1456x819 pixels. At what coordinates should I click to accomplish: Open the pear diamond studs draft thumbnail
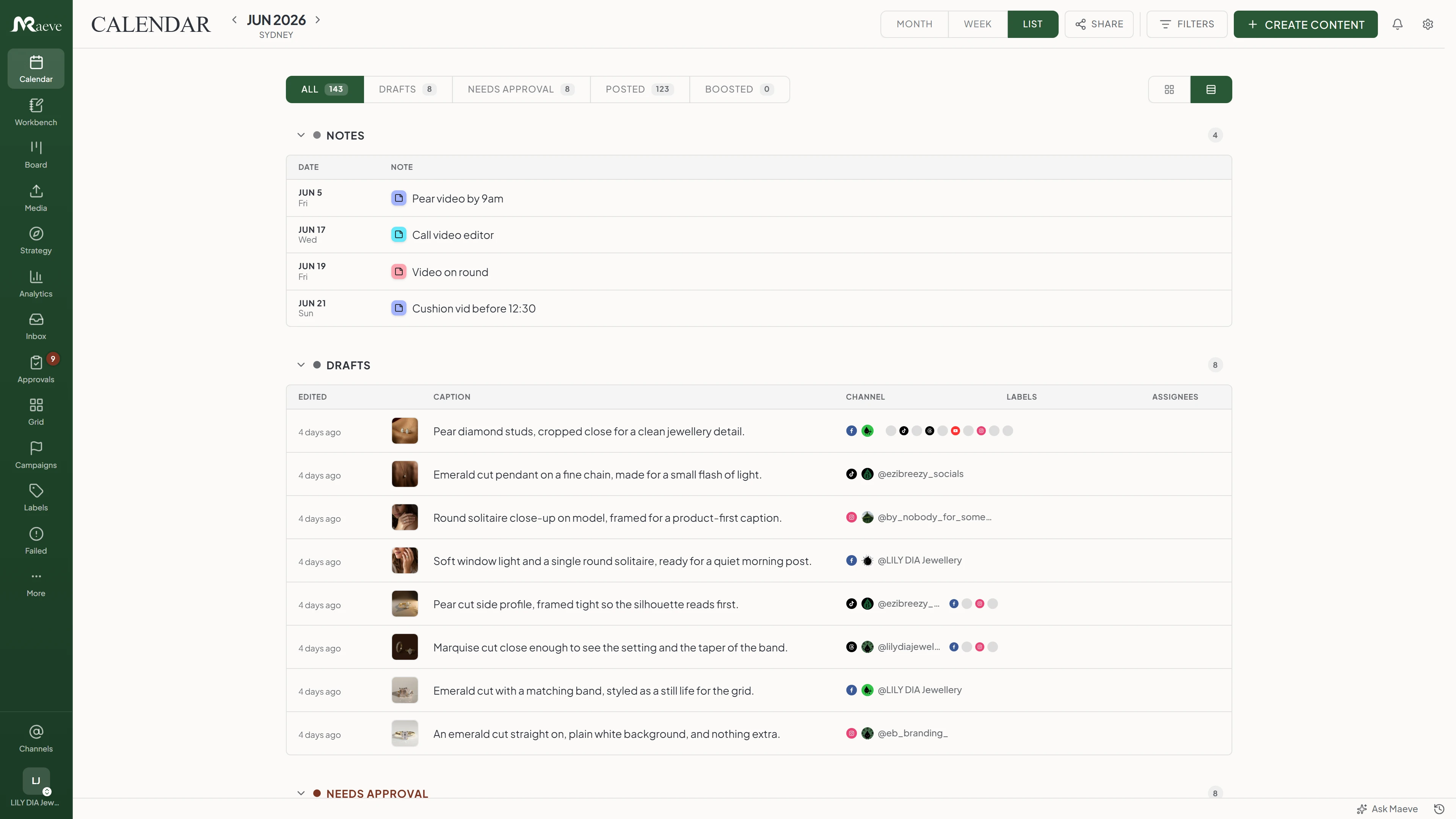pos(405,431)
